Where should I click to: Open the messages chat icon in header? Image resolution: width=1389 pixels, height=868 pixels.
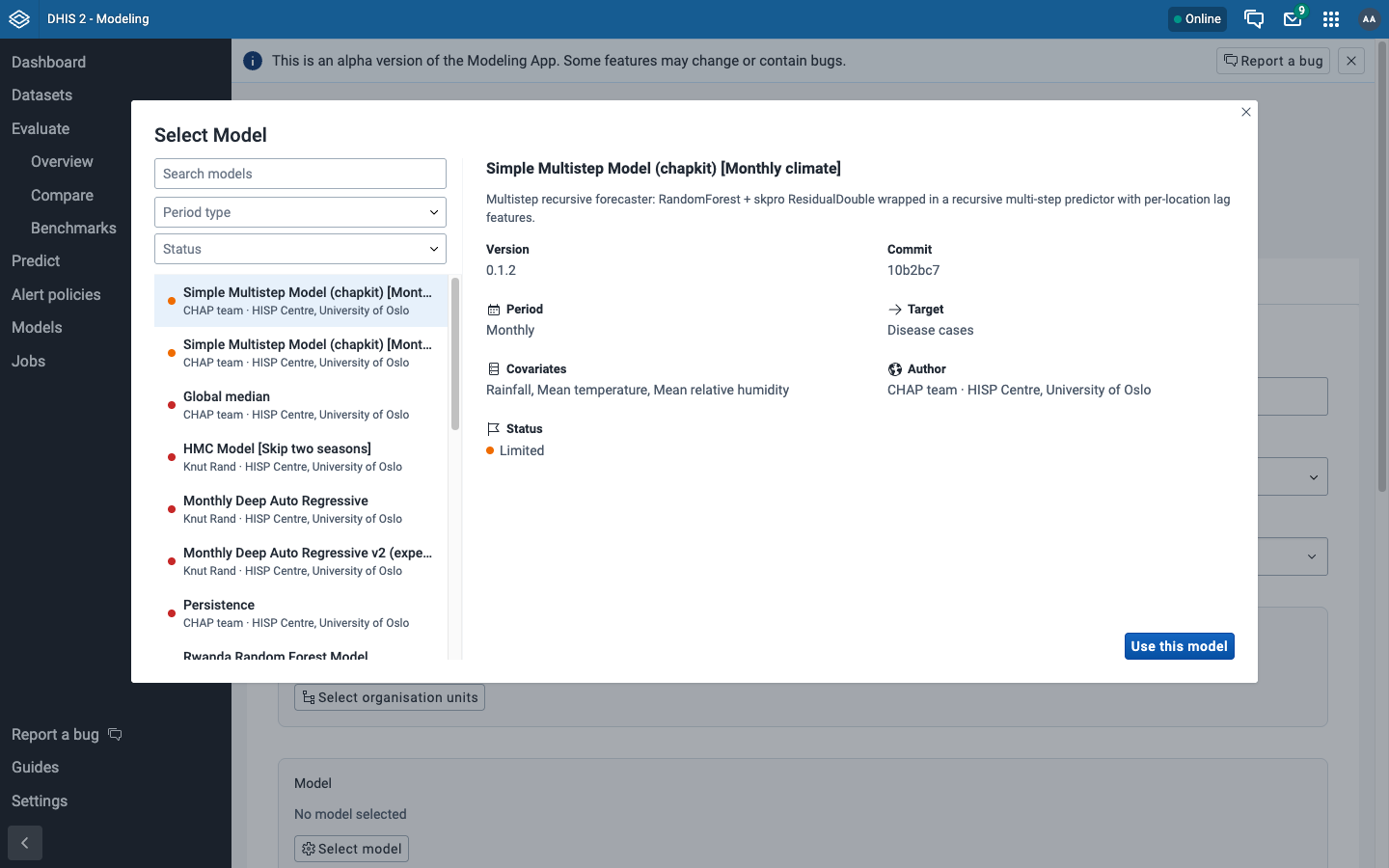point(1254,19)
